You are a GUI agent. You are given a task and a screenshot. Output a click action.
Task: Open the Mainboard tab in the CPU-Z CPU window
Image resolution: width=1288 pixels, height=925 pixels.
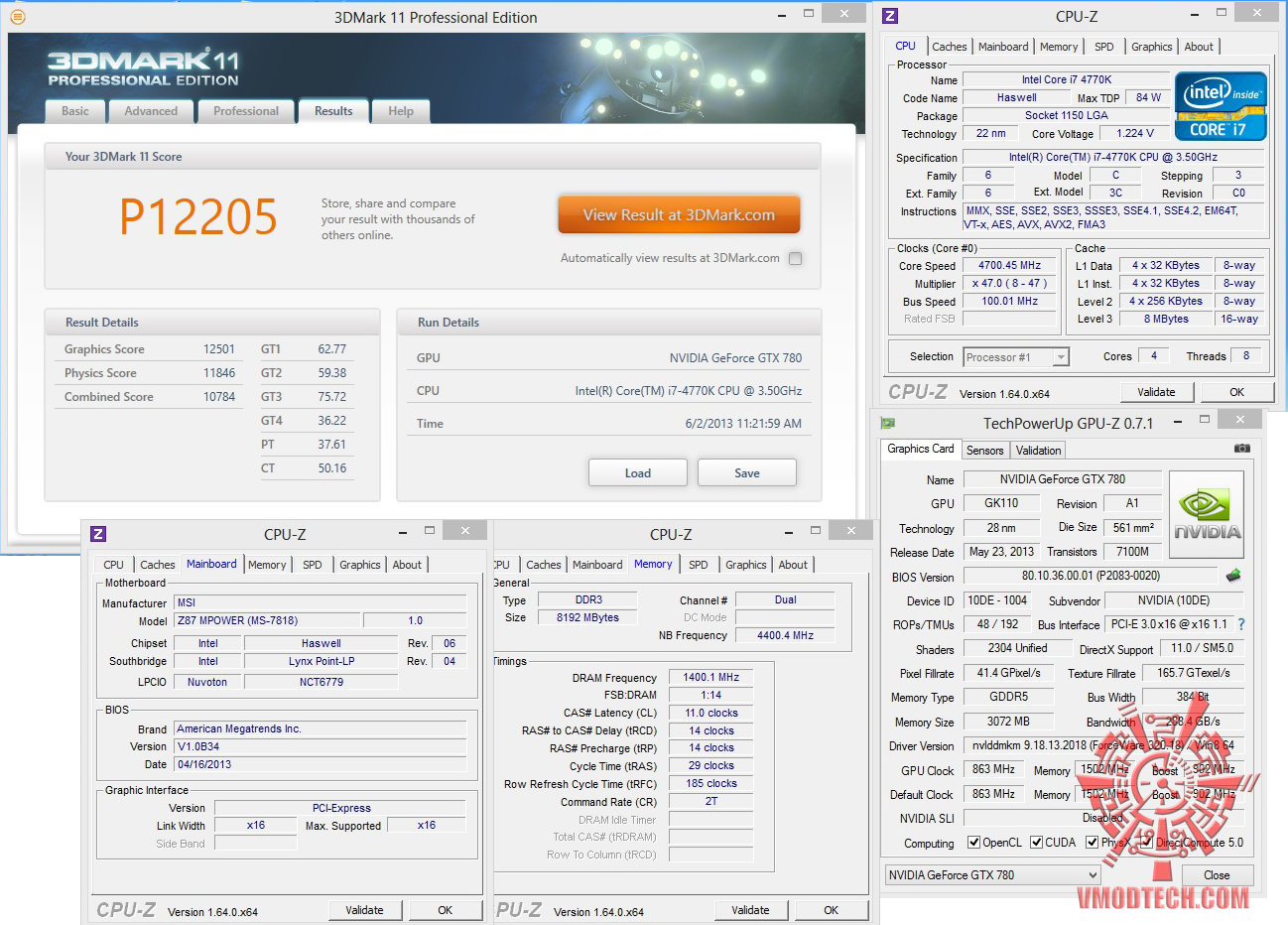[x=1003, y=47]
